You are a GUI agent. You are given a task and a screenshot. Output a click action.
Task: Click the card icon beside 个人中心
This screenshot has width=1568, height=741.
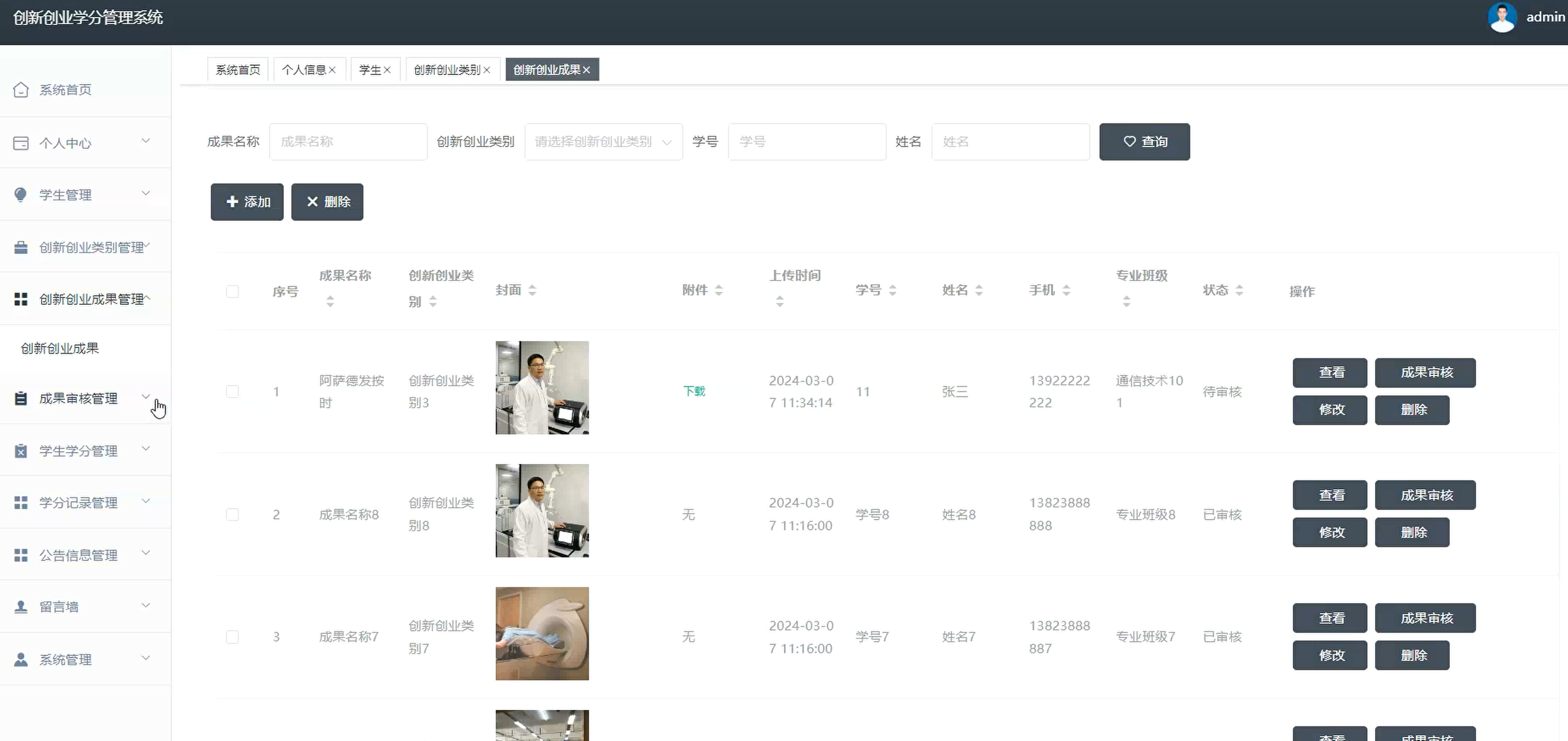click(20, 143)
